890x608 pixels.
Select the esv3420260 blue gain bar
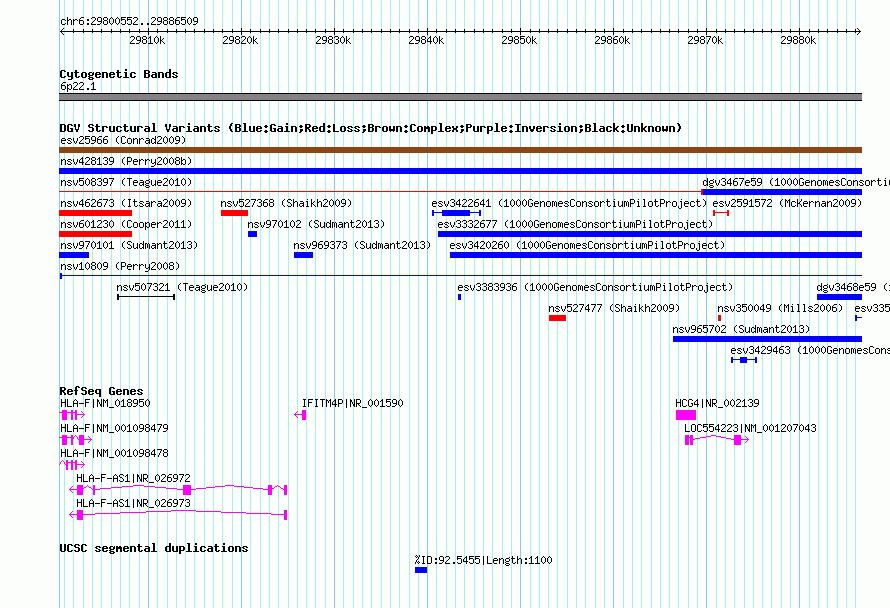click(x=656, y=255)
